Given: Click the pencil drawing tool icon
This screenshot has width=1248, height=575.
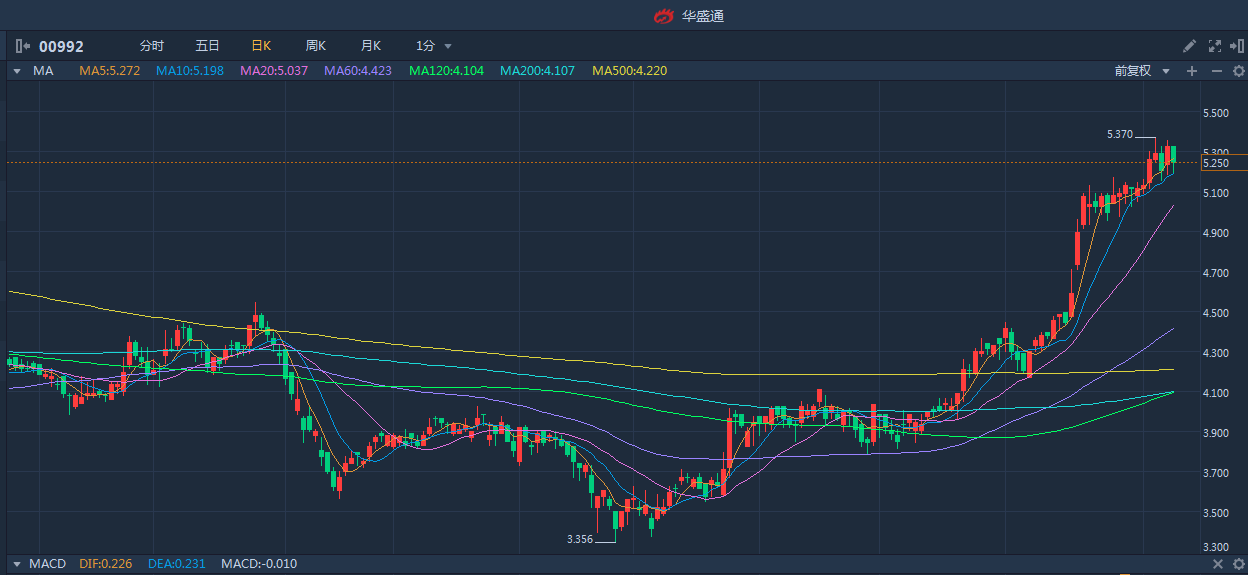Looking at the screenshot, I should pos(1189,46).
